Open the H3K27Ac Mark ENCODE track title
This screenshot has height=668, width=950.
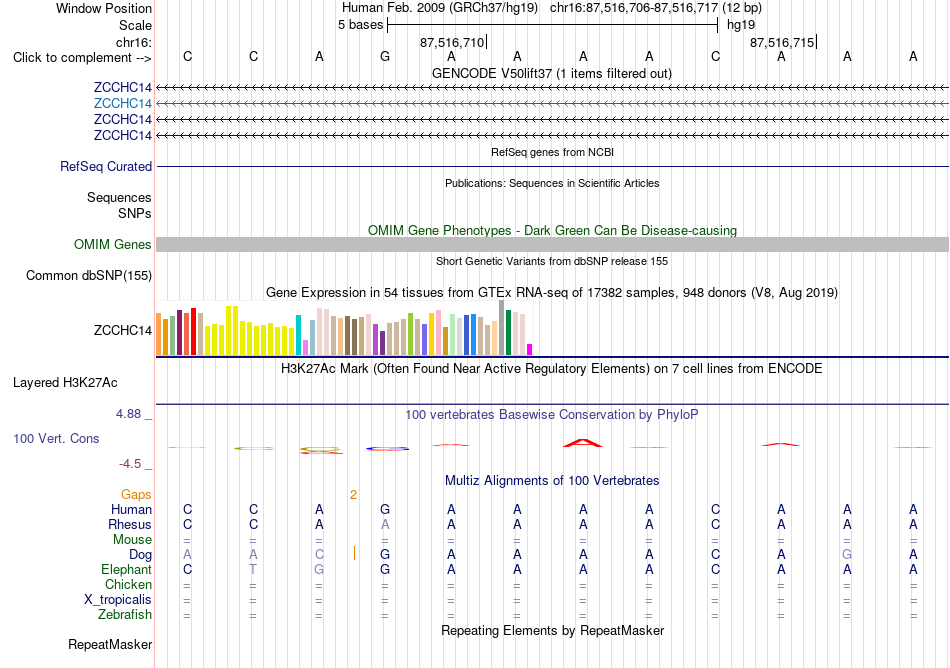click(x=552, y=369)
